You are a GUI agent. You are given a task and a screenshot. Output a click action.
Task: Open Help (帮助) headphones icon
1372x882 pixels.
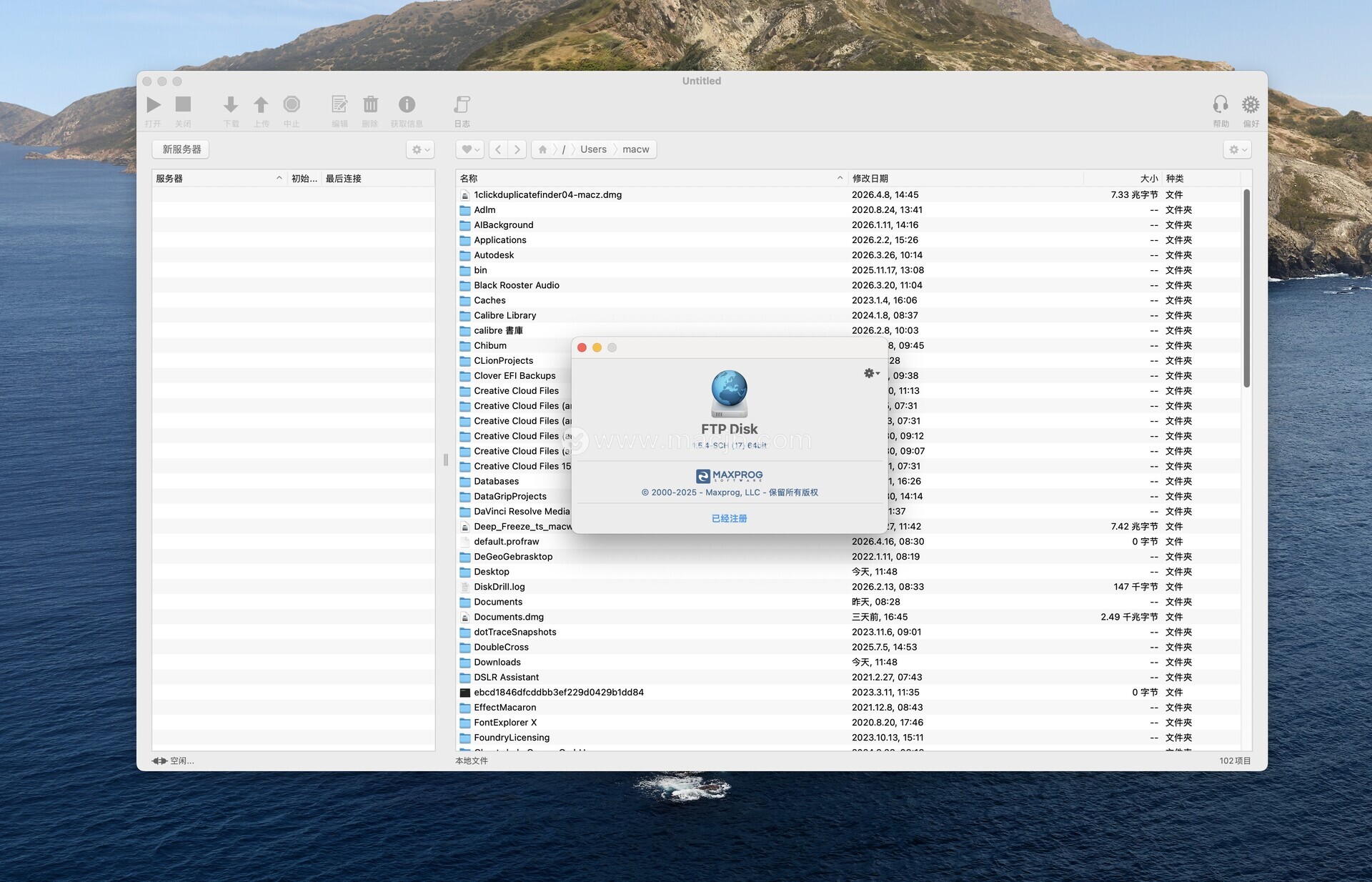(x=1221, y=105)
